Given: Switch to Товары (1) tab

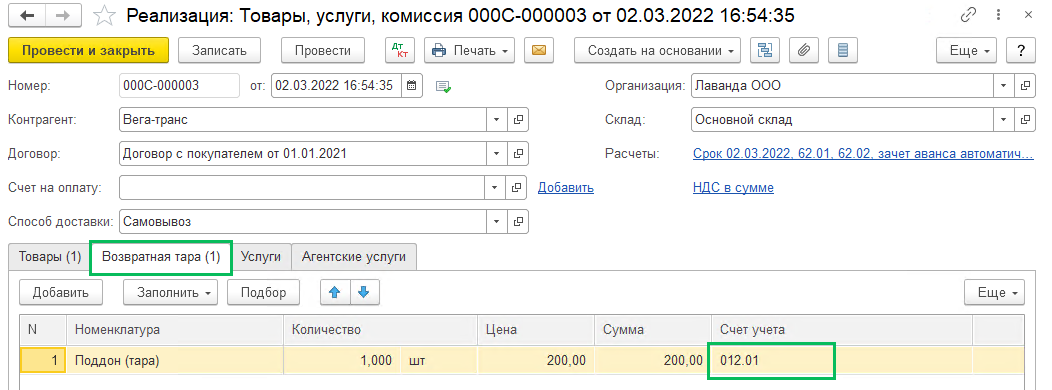Looking at the screenshot, I should pyautogui.click(x=50, y=257).
